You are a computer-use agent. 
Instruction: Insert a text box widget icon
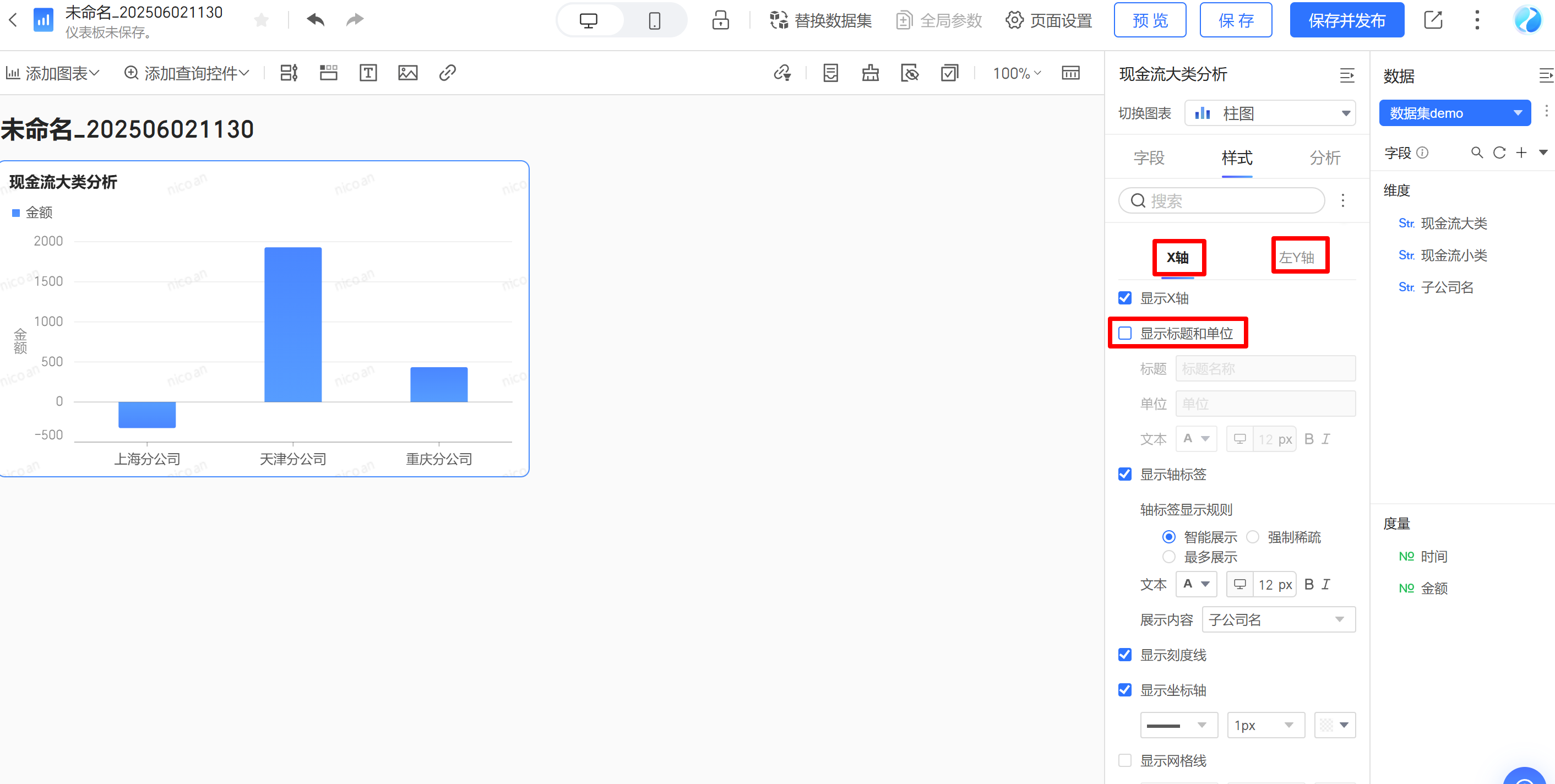(368, 73)
